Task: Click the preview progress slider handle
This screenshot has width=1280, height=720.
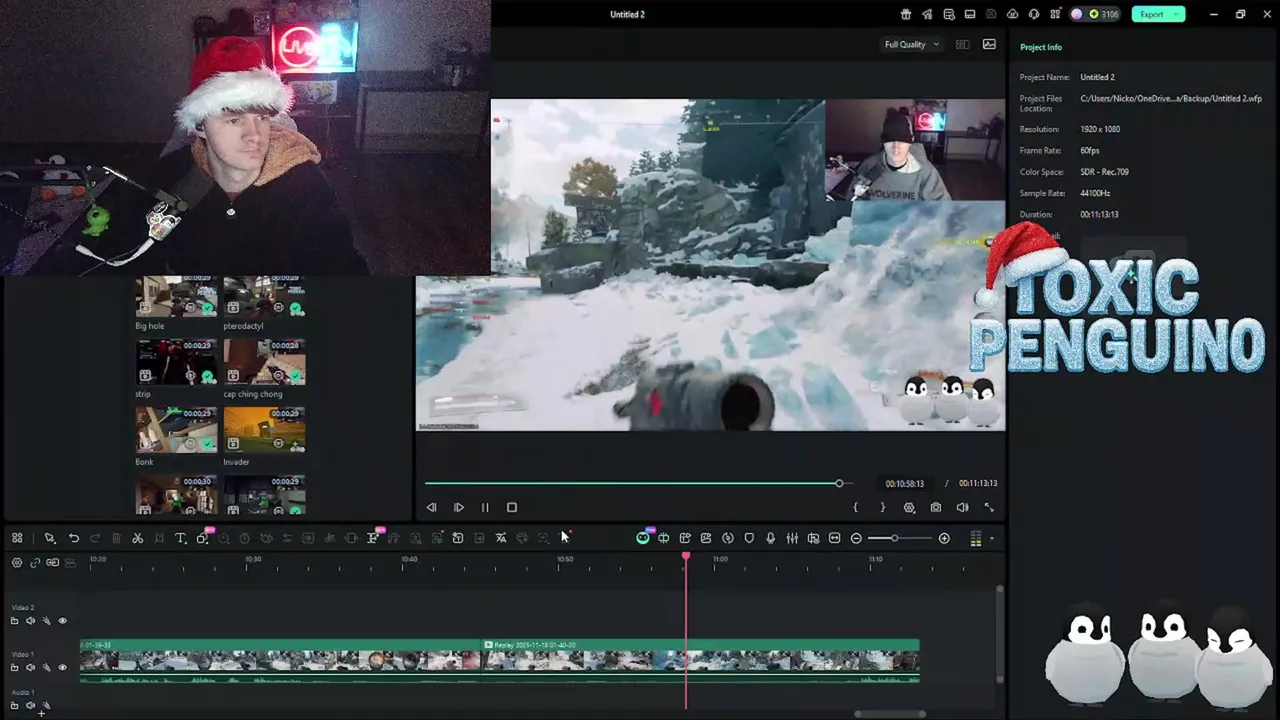Action: [x=839, y=483]
